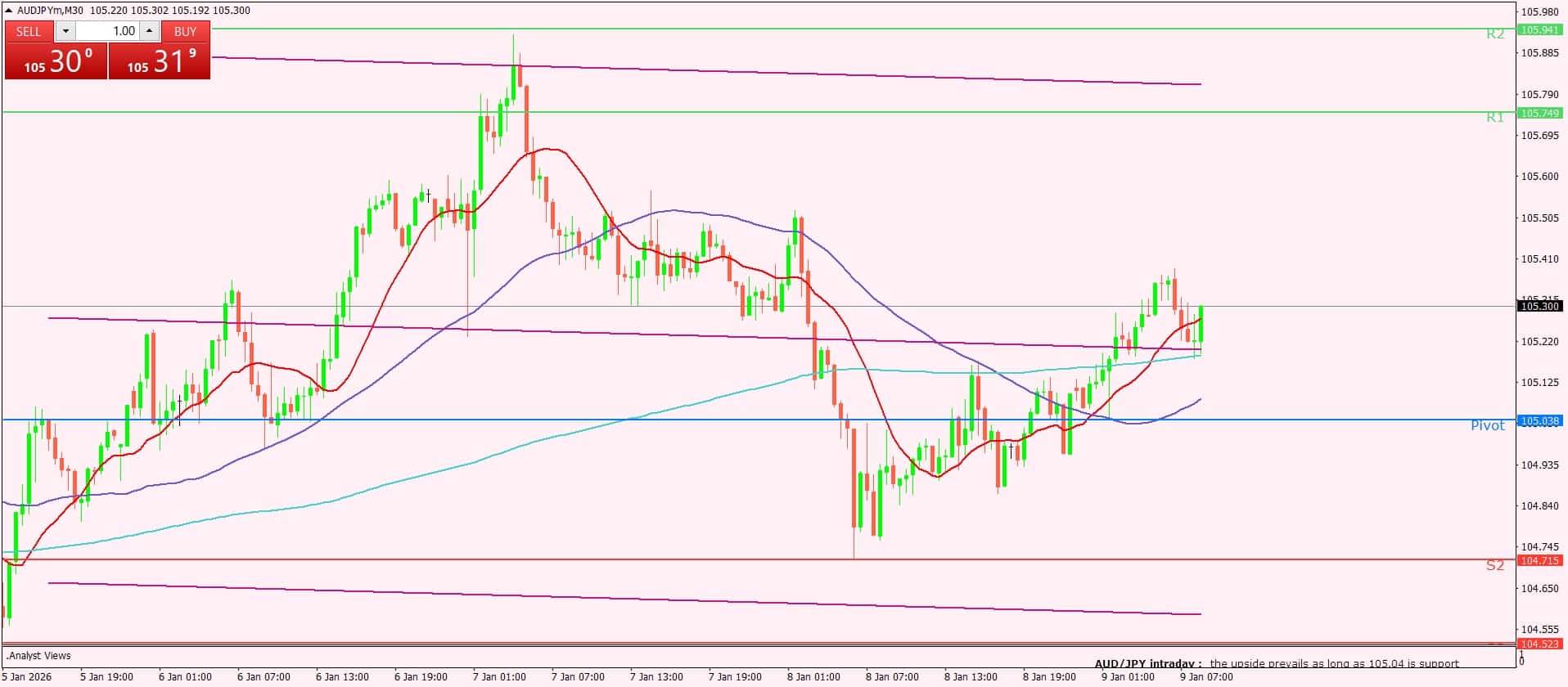Select the 105.941 R2 price tag
Image resolution: width=1568 pixels, height=687 pixels.
1539,30
